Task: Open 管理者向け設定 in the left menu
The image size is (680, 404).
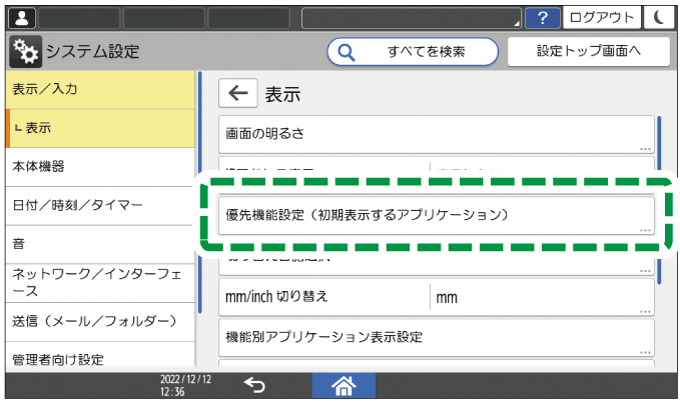Action: 100,357
